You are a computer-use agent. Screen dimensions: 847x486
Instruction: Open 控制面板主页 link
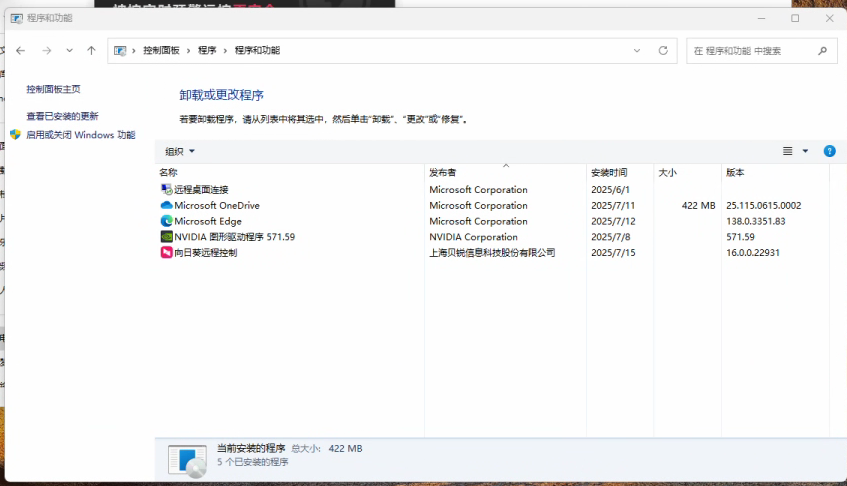click(53, 90)
